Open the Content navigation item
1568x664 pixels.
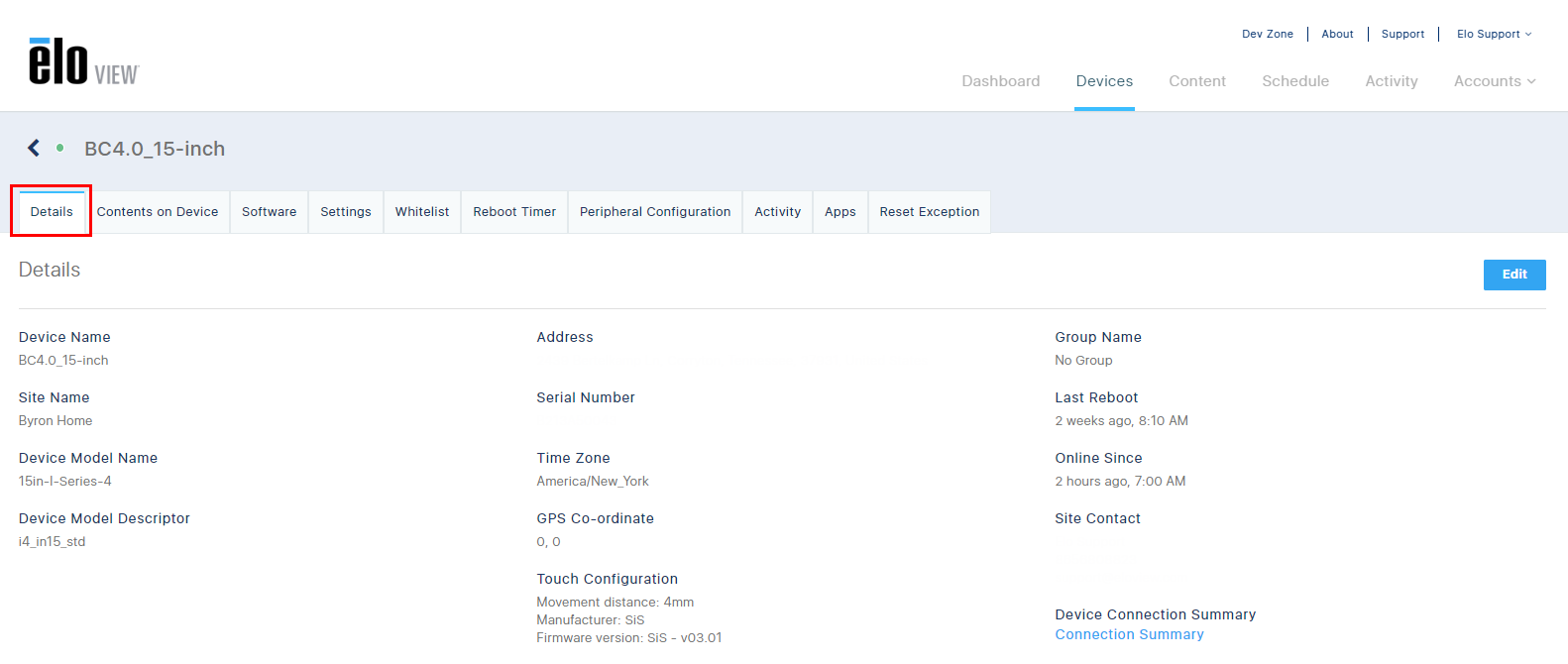coord(1197,81)
